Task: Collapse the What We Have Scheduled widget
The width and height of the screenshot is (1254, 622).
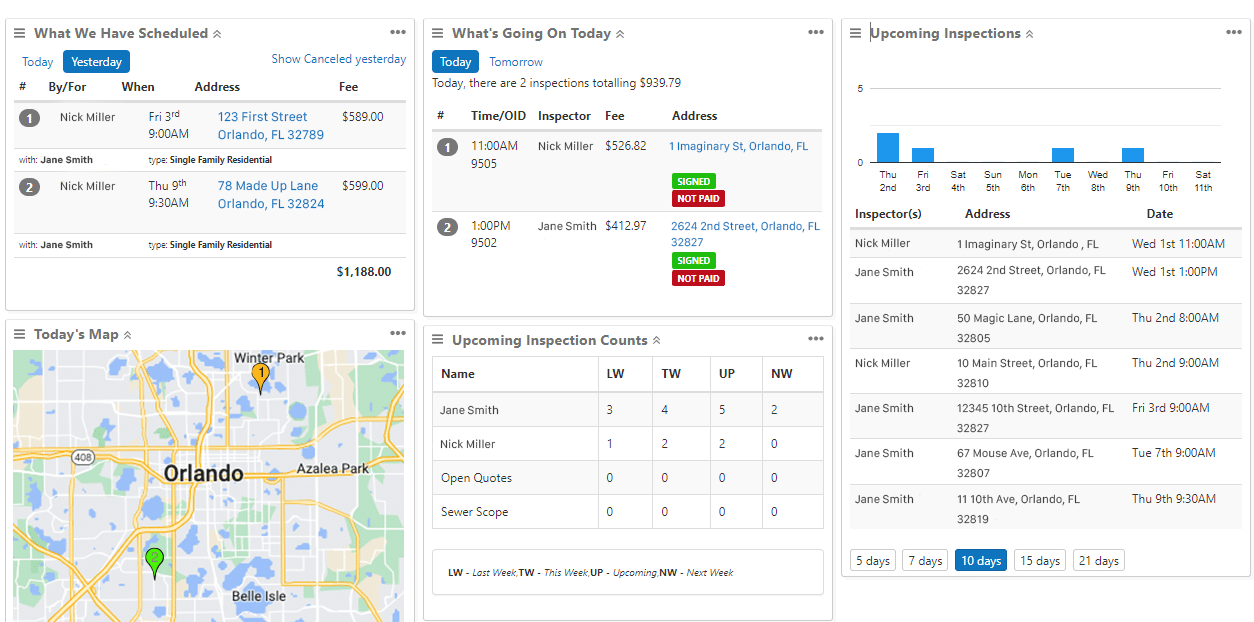Action: coord(218,32)
